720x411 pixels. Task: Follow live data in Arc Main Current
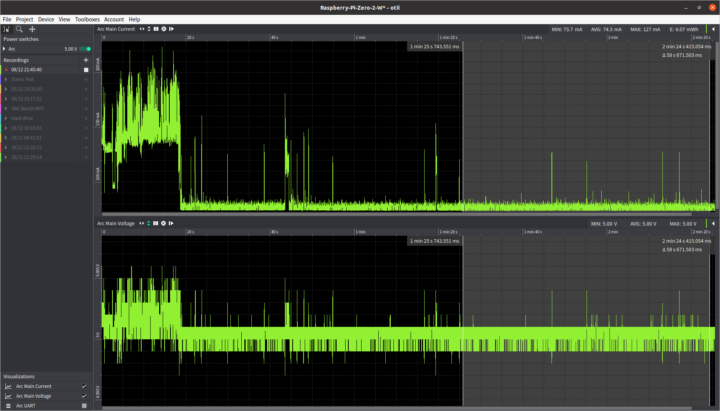coord(171,29)
